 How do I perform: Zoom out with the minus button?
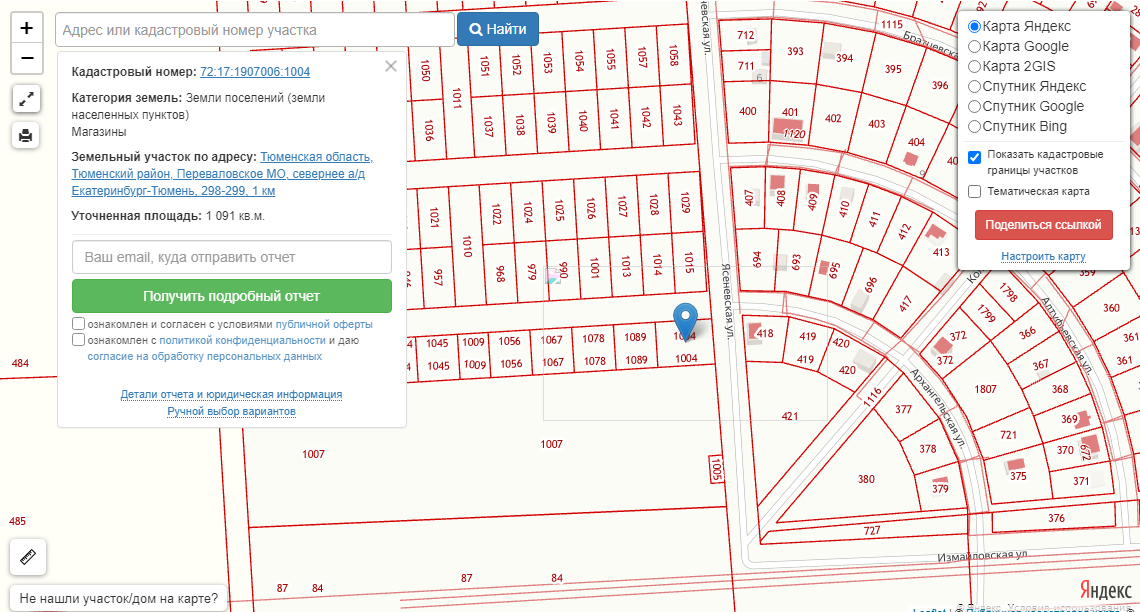coord(26,58)
